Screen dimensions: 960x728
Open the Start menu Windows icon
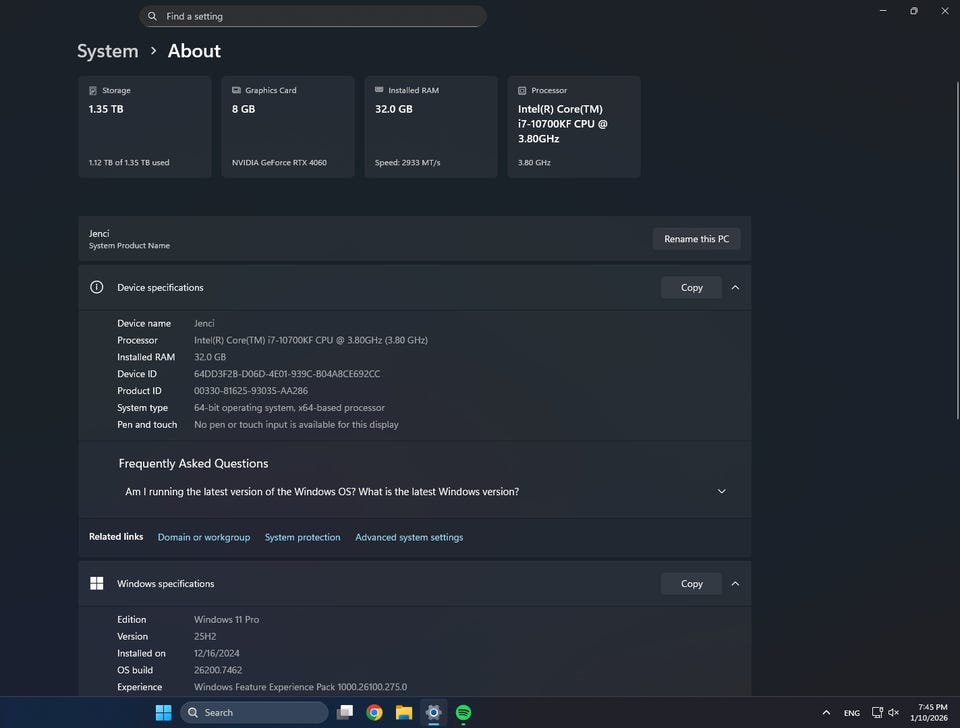(x=163, y=712)
